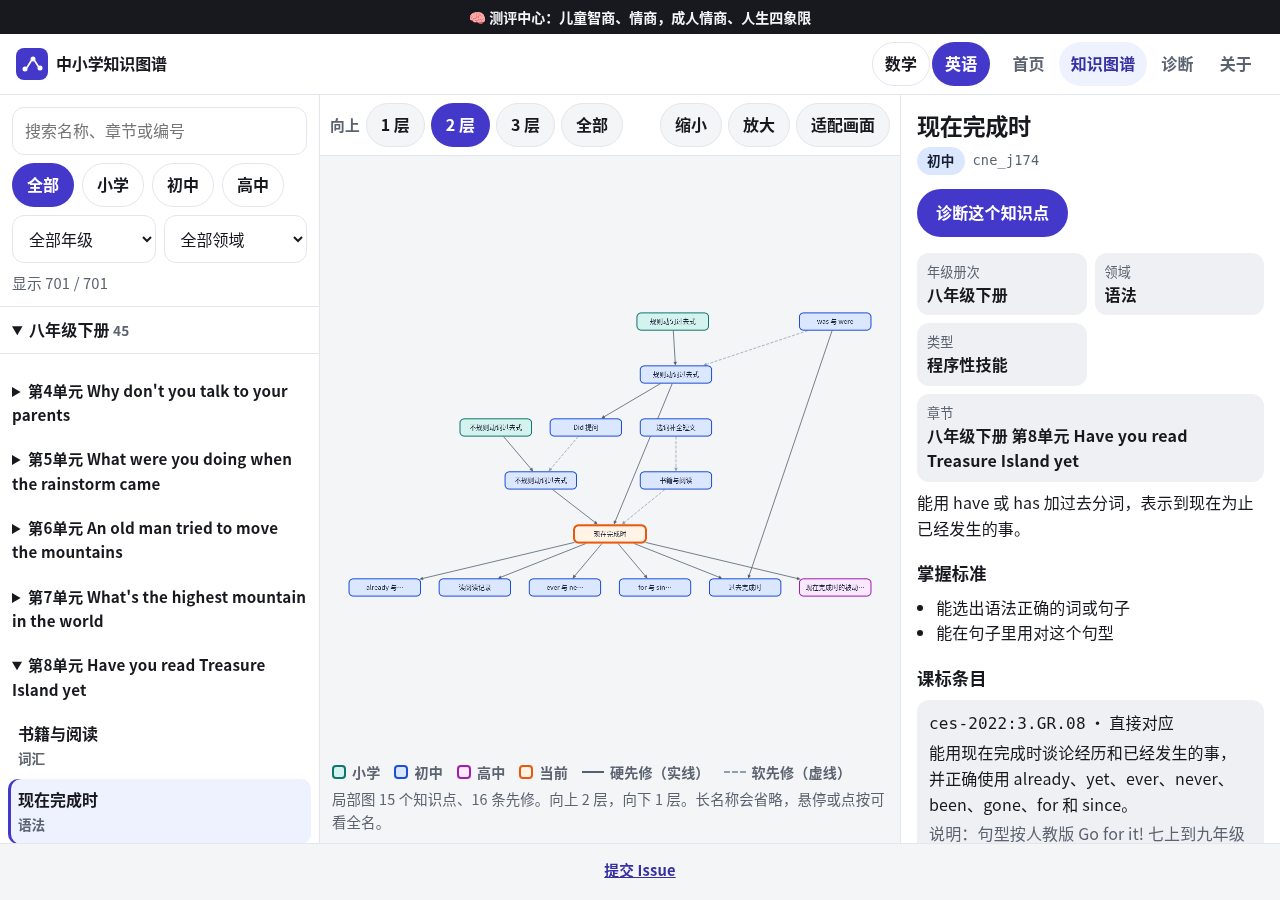Expand 第4单元 Why don't you talk
The image size is (1280, 900).
pyautogui.click(x=159, y=403)
